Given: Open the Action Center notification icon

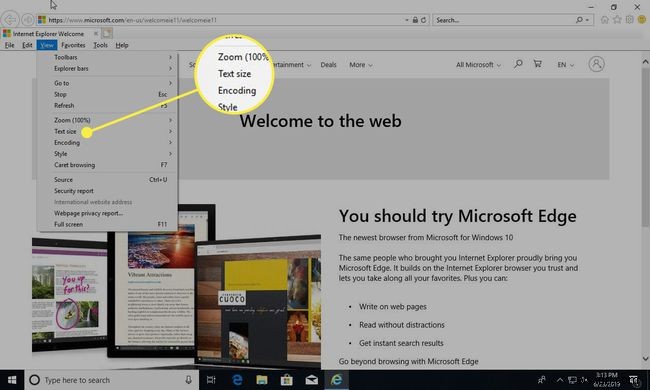Looking at the screenshot, I should pyautogui.click(x=634, y=380).
